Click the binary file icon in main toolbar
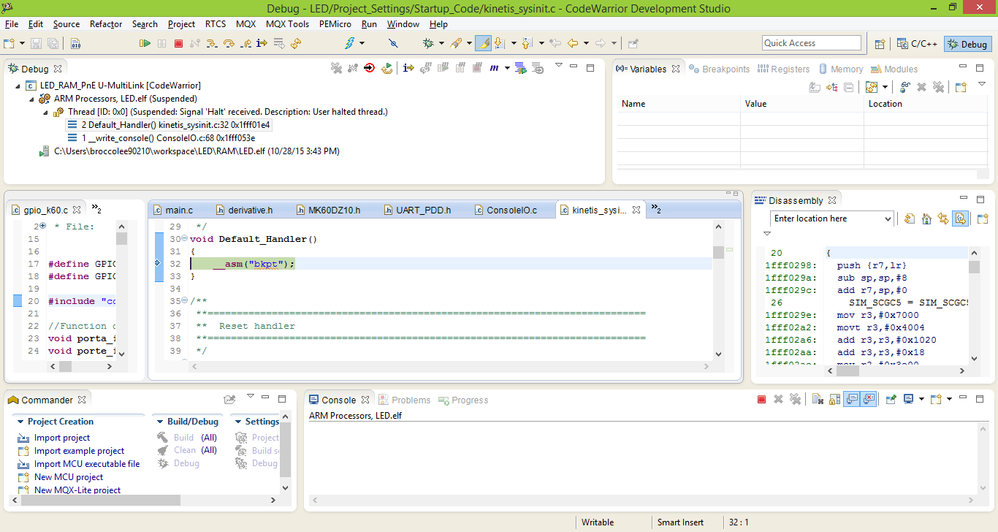 coord(76,43)
